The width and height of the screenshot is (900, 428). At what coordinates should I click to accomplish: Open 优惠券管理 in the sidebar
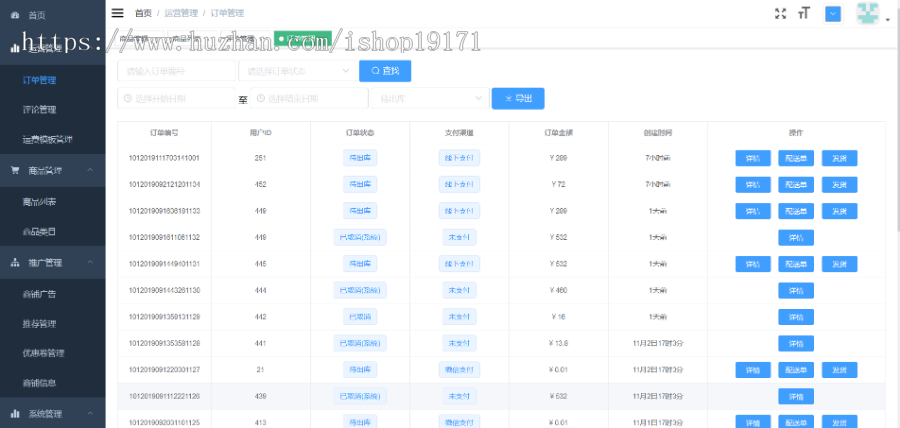tap(43, 352)
